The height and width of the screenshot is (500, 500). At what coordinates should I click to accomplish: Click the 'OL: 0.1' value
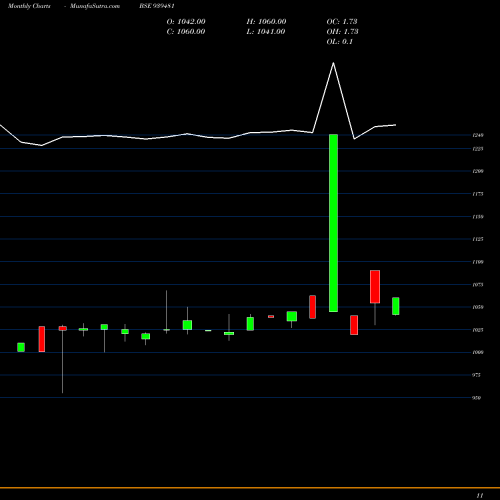(x=340, y=42)
